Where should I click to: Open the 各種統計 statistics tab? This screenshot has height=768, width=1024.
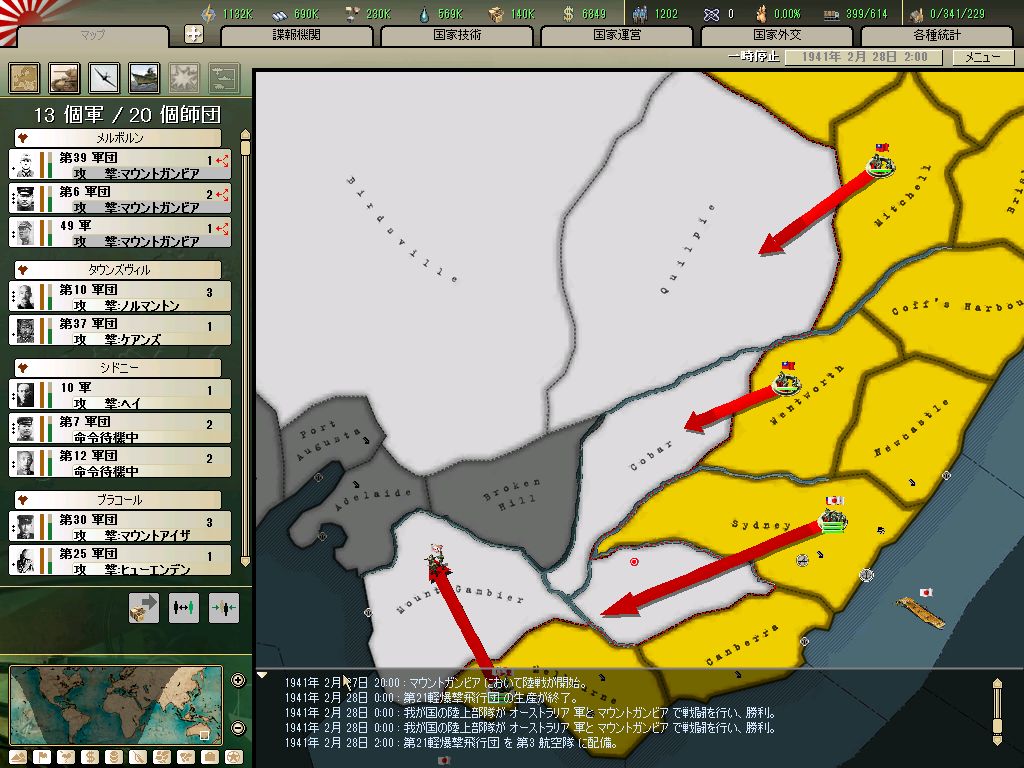937,36
